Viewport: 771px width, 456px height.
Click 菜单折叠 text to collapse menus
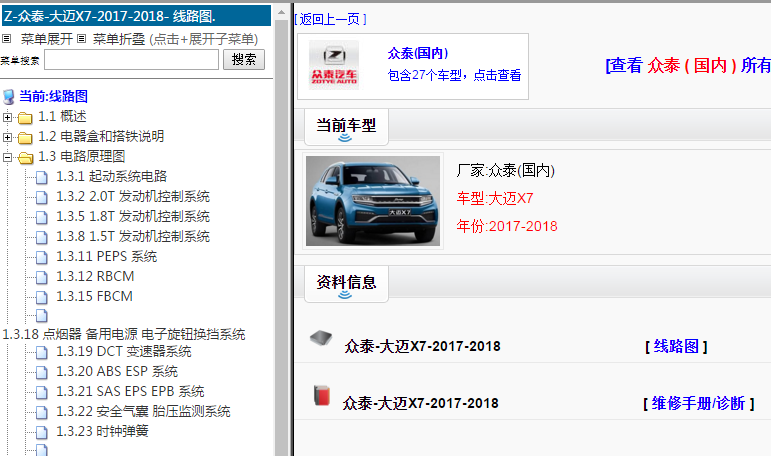(x=119, y=39)
